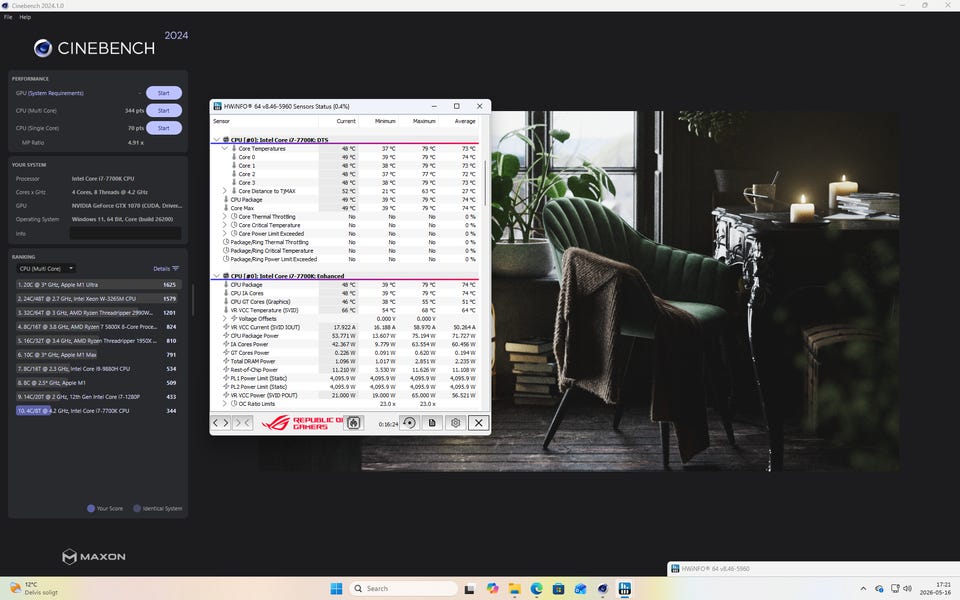
Task: Click the chip icon of CPU Enhanced group header
Action: click(226, 276)
